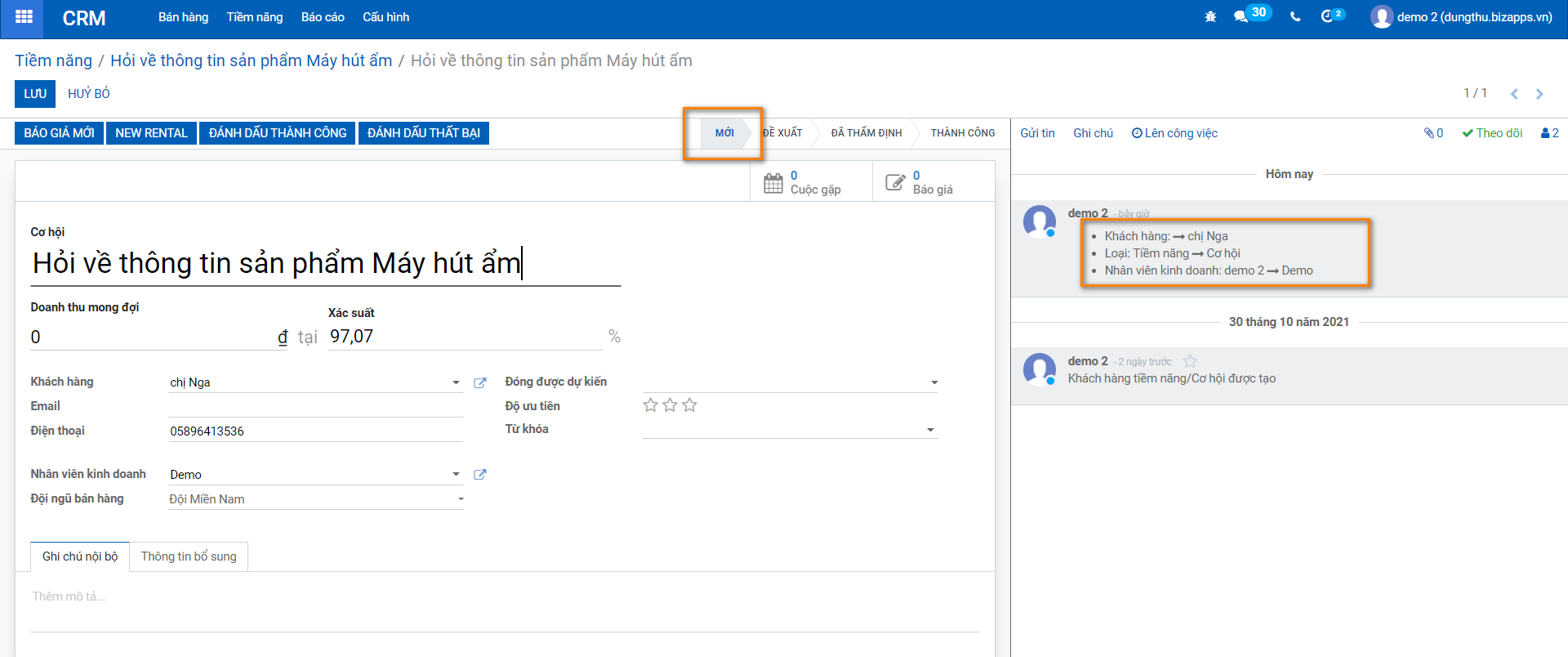Click ĐÁNH DẤU THẤT BẠI button
The width and height of the screenshot is (1568, 657).
click(x=424, y=133)
